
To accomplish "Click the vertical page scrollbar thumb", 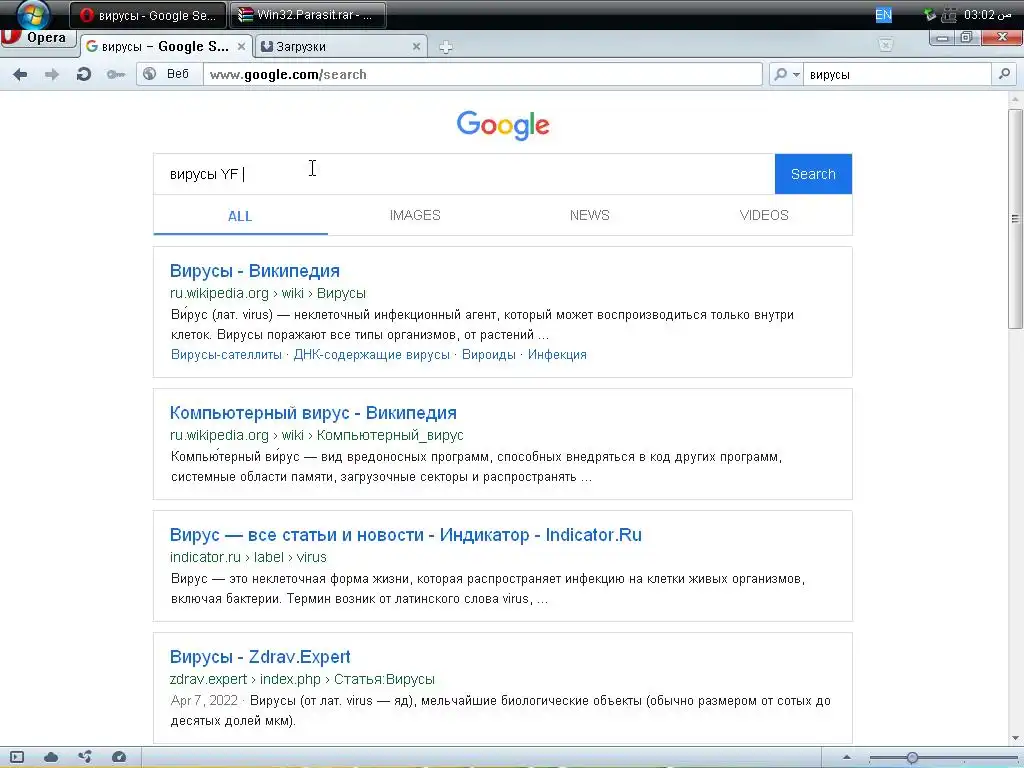I will pyautogui.click(x=1015, y=219).
